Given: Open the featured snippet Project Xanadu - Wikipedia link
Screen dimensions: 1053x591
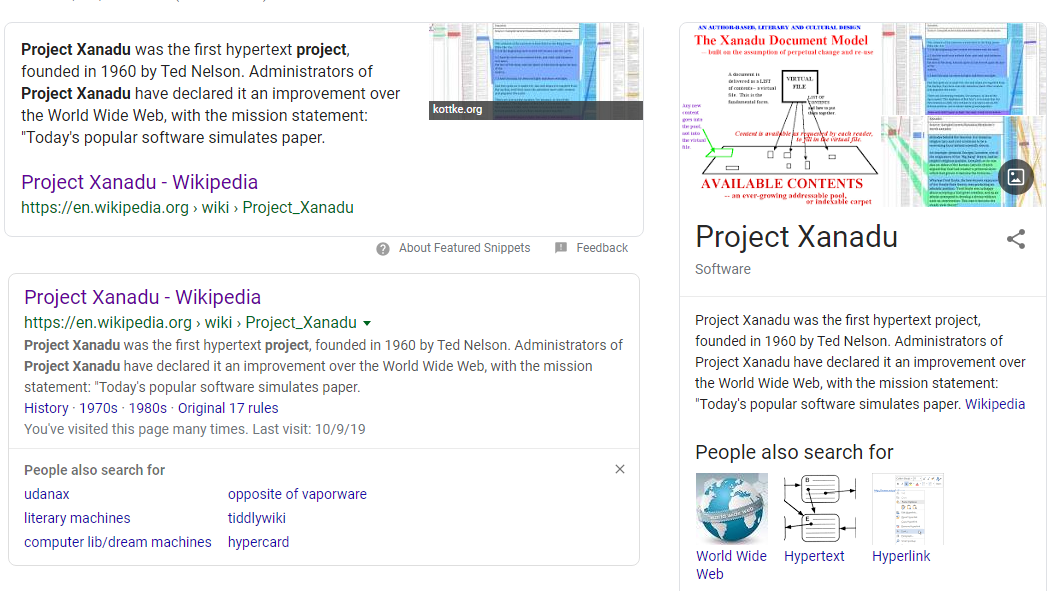Looking at the screenshot, I should (140, 182).
